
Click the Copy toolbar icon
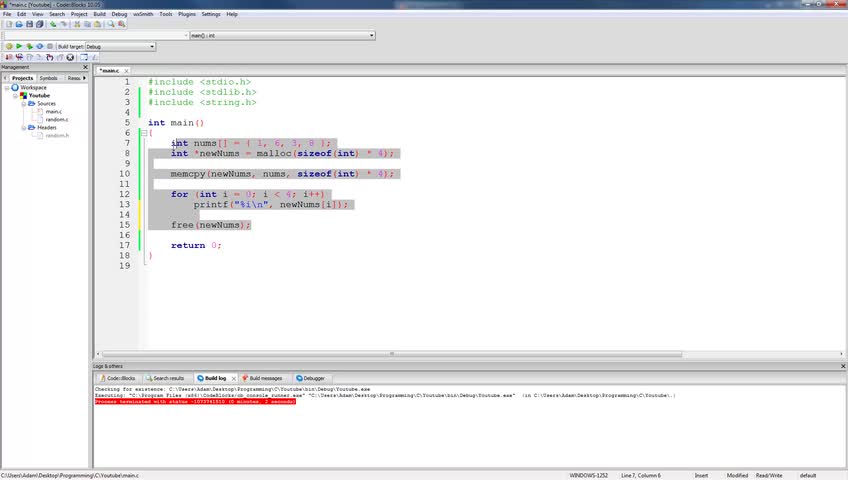[x=88, y=24]
